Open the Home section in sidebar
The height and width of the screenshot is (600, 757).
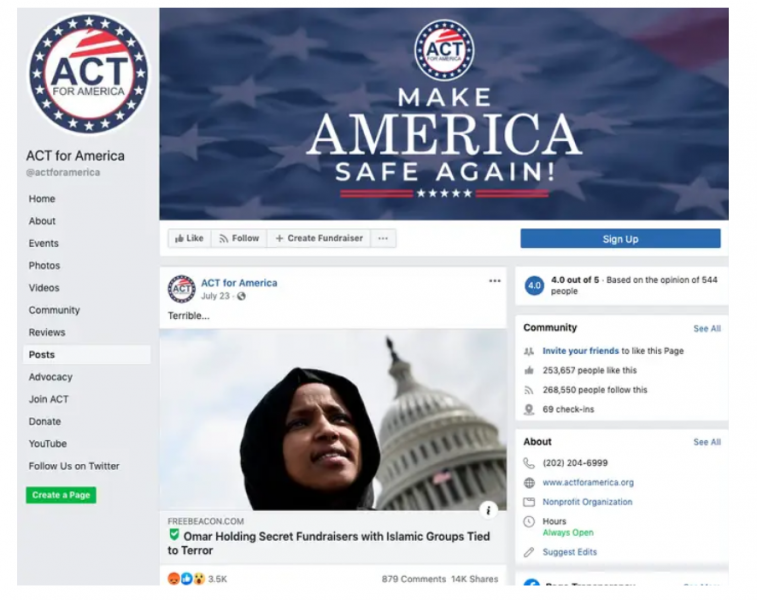tap(42, 199)
